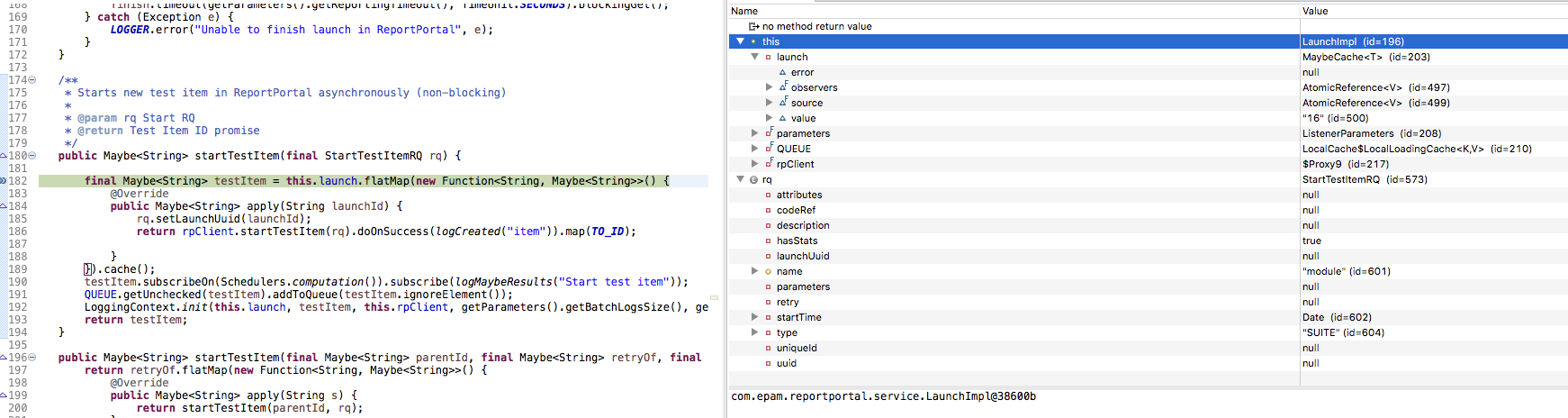Click the final field icon beside 'QUEUE'
This screenshot has width=1568, height=418.
[769, 149]
